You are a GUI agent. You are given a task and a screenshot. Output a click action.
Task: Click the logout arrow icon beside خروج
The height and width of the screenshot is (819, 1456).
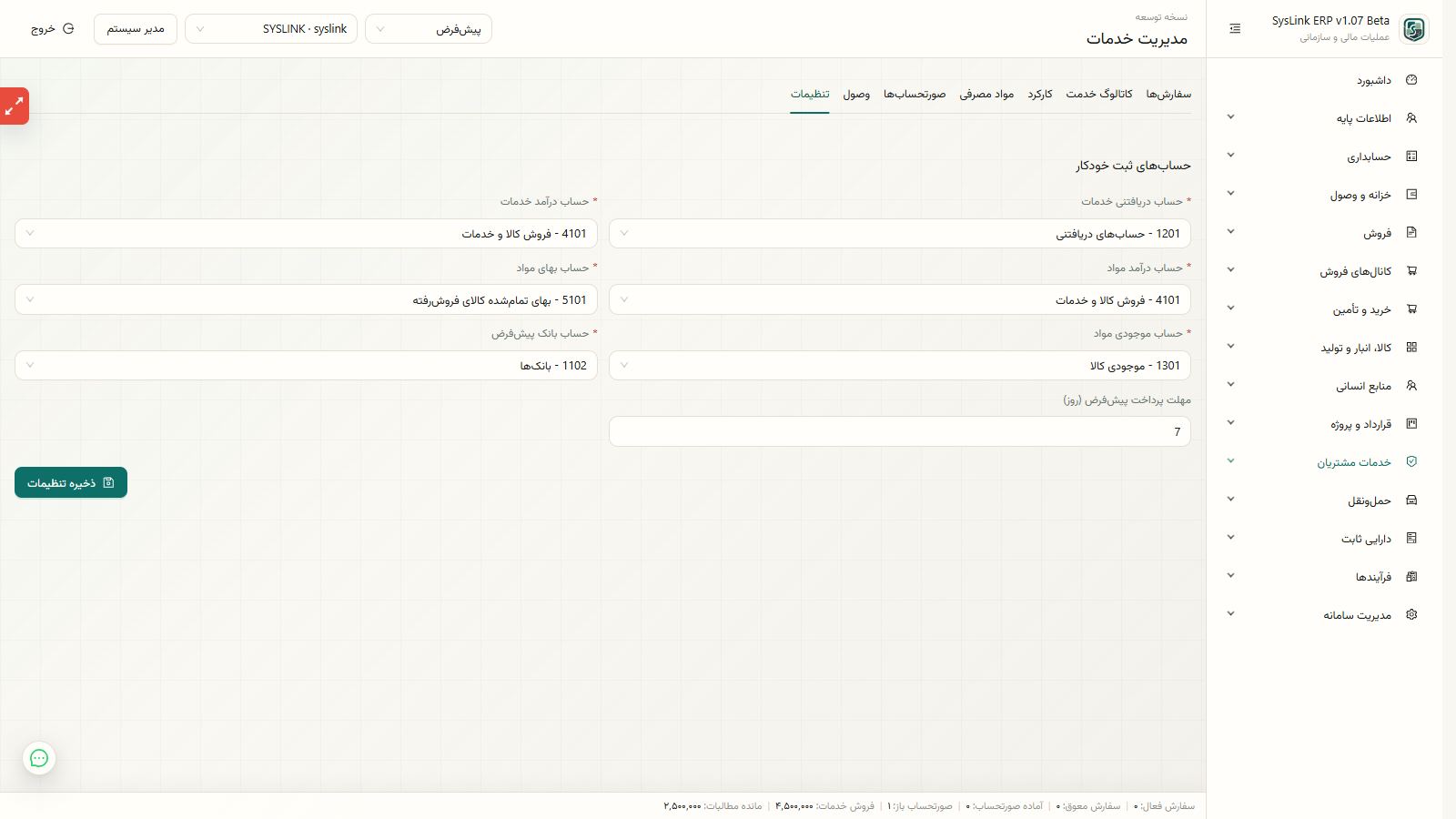[x=68, y=29]
